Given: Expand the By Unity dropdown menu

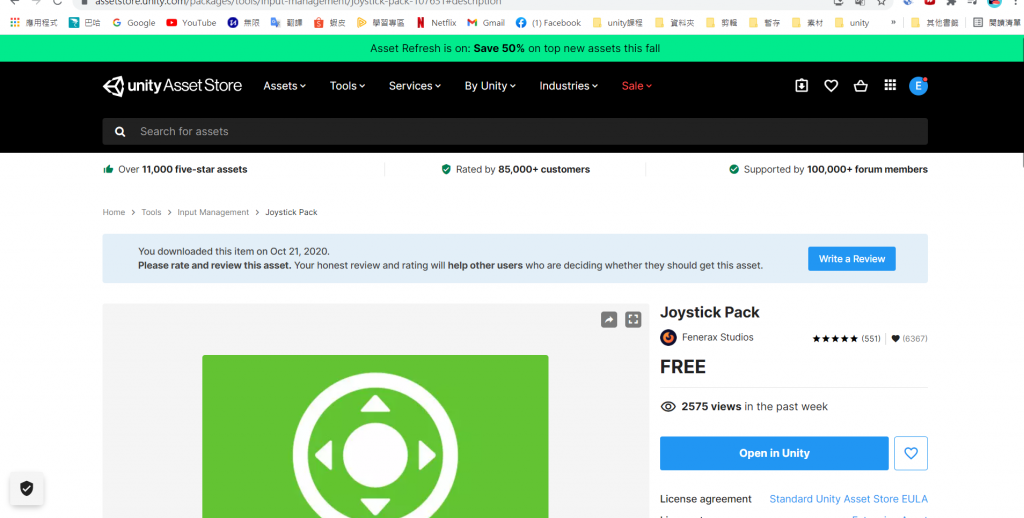Looking at the screenshot, I should point(490,86).
